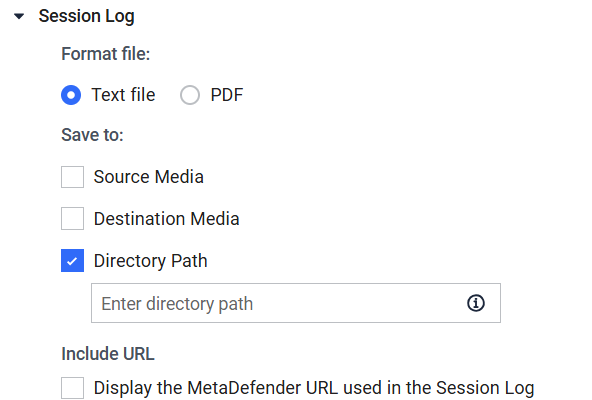Click the 'Source Media' label text
Image resolution: width=592 pixels, height=400 pixels.
coord(149,177)
